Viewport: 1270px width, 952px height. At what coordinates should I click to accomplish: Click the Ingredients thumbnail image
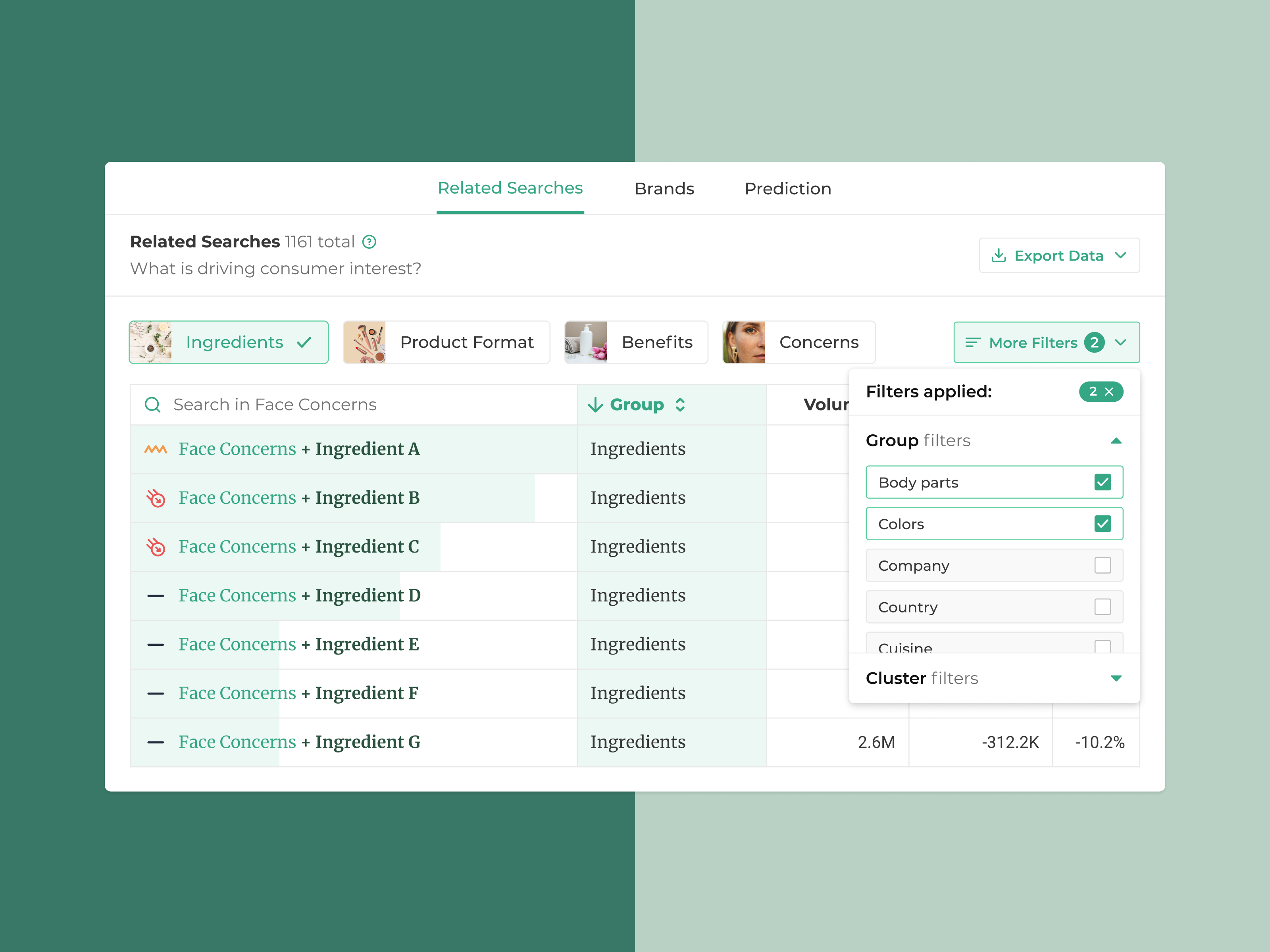(150, 342)
